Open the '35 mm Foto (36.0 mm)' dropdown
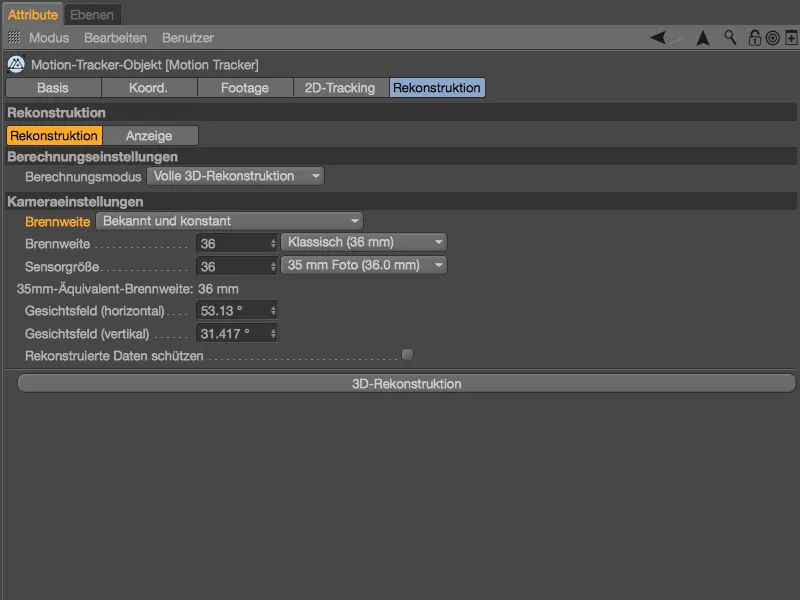The height and width of the screenshot is (600, 800). tap(364, 265)
